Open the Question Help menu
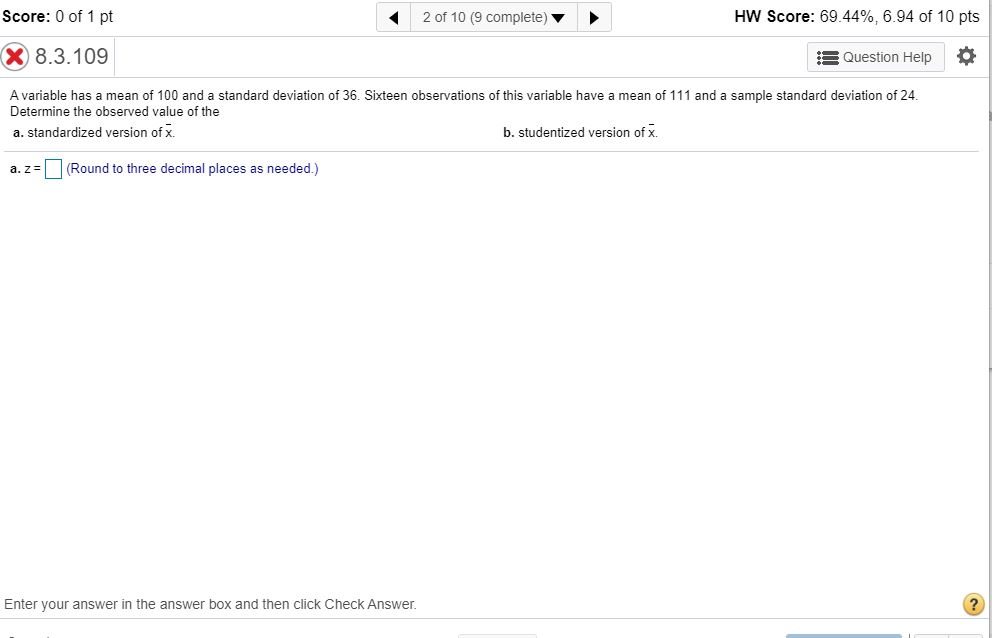The image size is (992, 638). pyautogui.click(x=876, y=57)
